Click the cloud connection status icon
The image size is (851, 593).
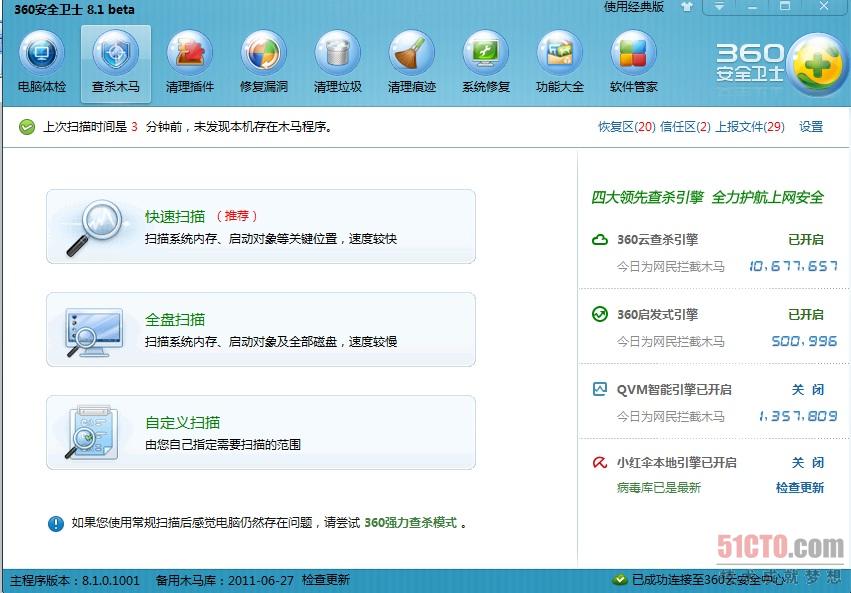pos(619,580)
